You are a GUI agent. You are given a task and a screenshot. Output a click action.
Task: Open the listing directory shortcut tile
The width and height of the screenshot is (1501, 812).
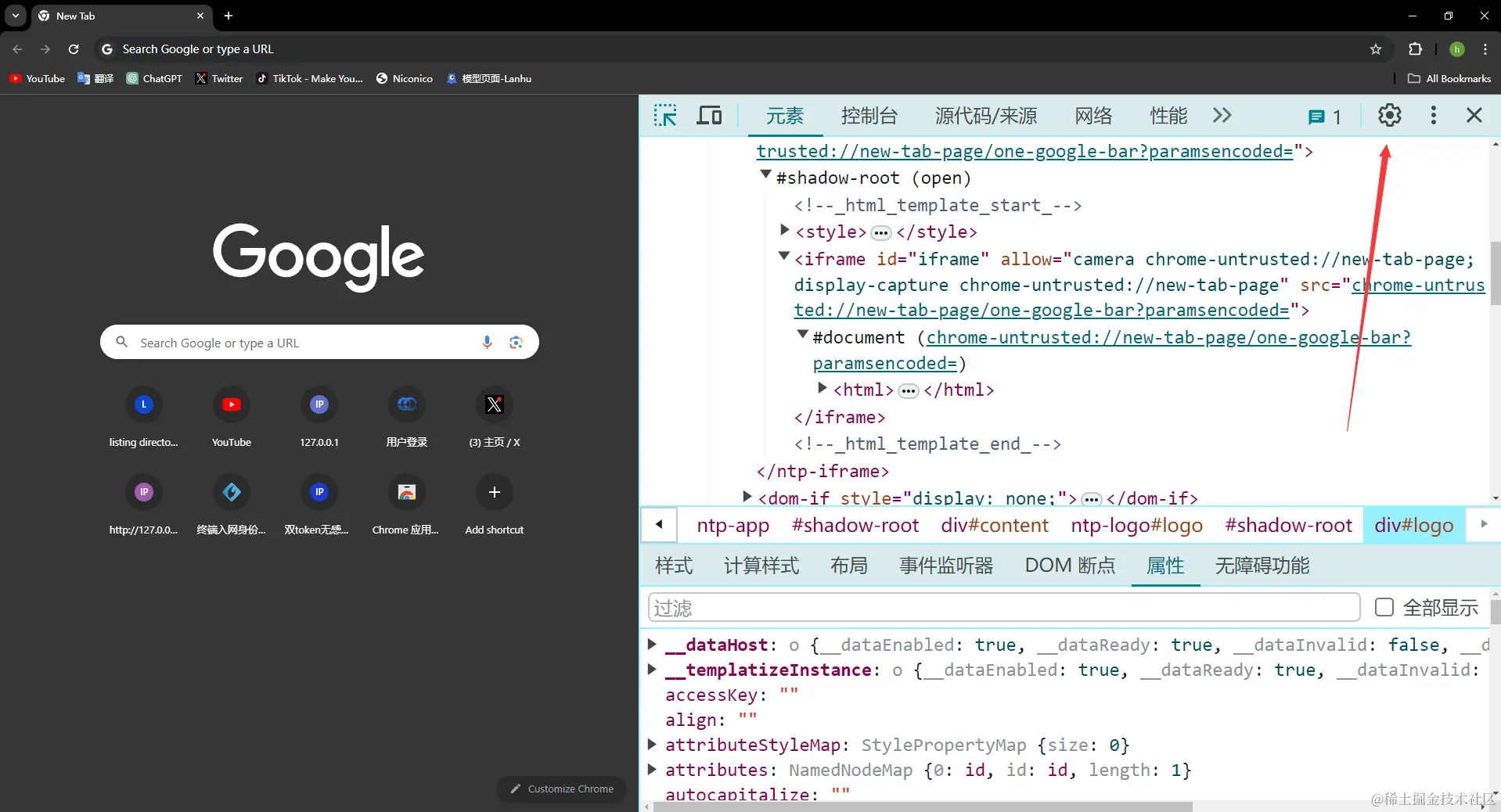(144, 417)
